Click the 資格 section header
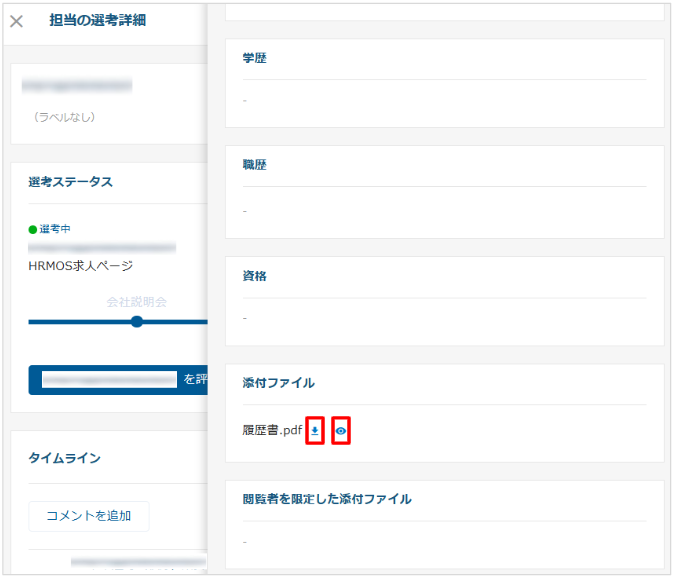This screenshot has height=579, width=675. click(255, 275)
